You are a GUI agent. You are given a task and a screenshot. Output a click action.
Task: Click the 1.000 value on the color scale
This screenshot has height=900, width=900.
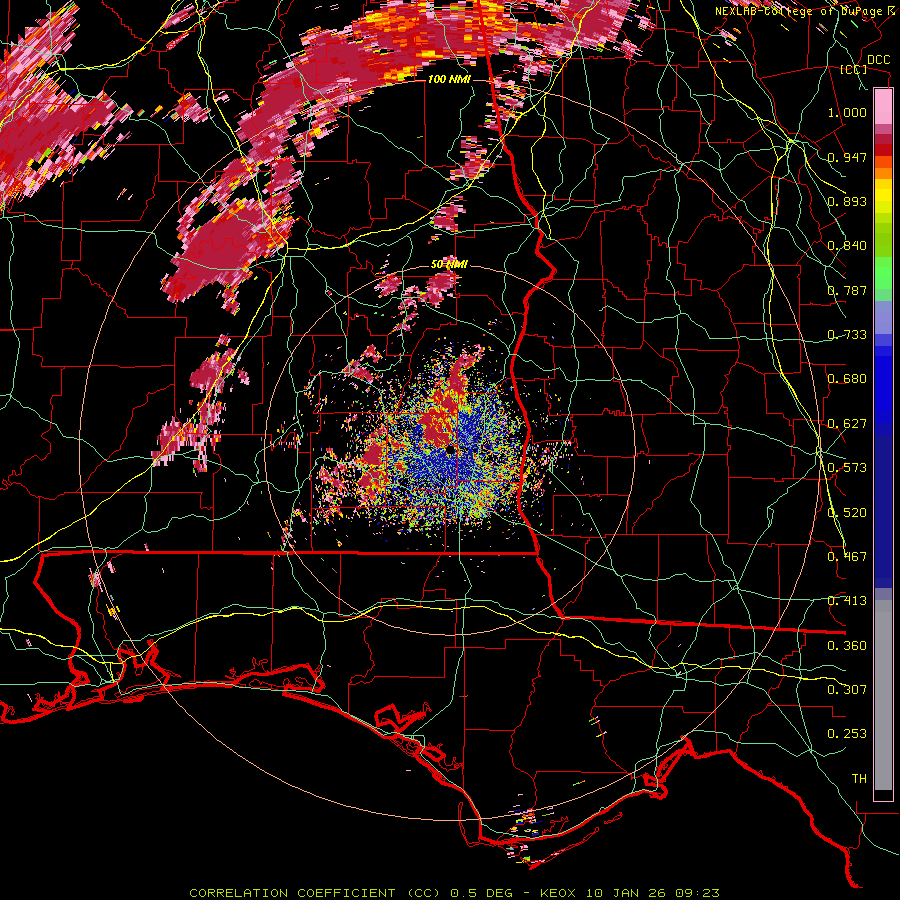click(x=847, y=112)
